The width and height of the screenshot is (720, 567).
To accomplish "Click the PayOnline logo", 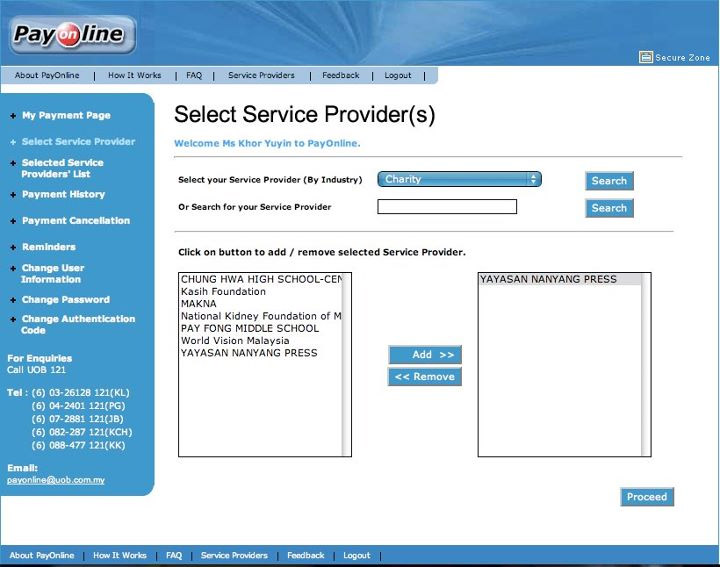I will (73, 35).
